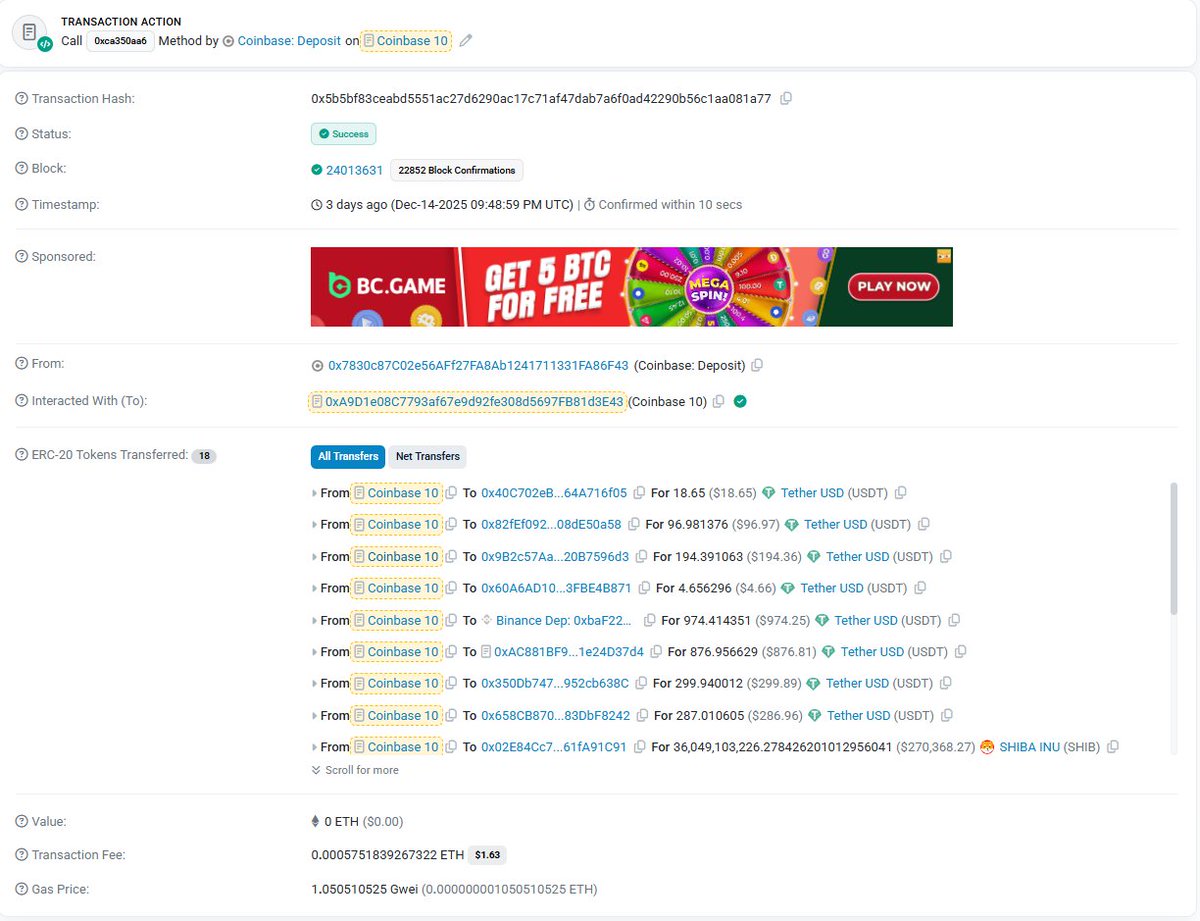1200x921 pixels.
Task: Click the help icon beside Gas Price
Action: coord(22,889)
